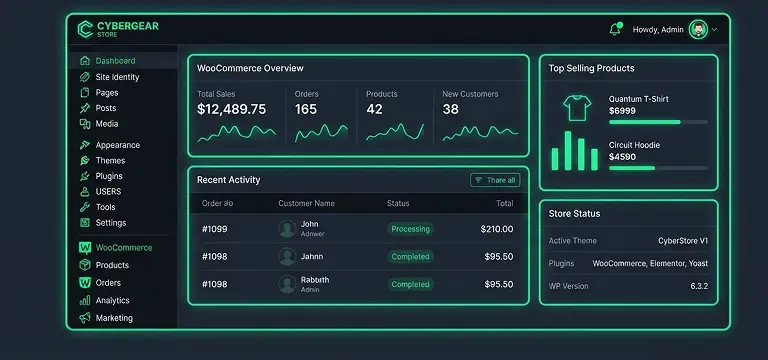Open the Tools label
The image size is (768, 360).
105,207
